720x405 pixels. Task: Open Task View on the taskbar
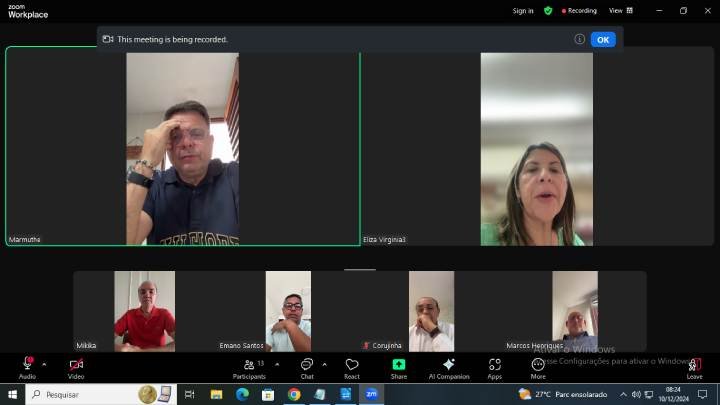pyautogui.click(x=189, y=394)
